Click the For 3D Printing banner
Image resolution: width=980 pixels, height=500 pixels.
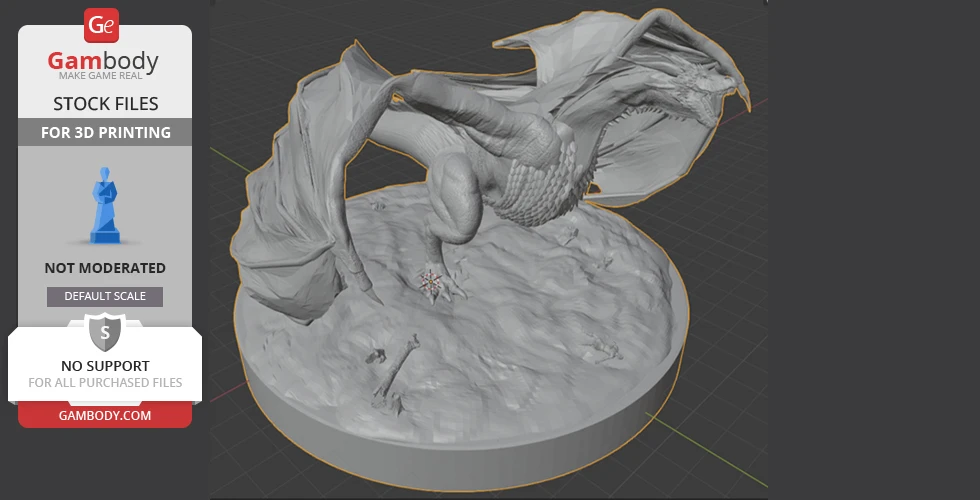tap(105, 132)
